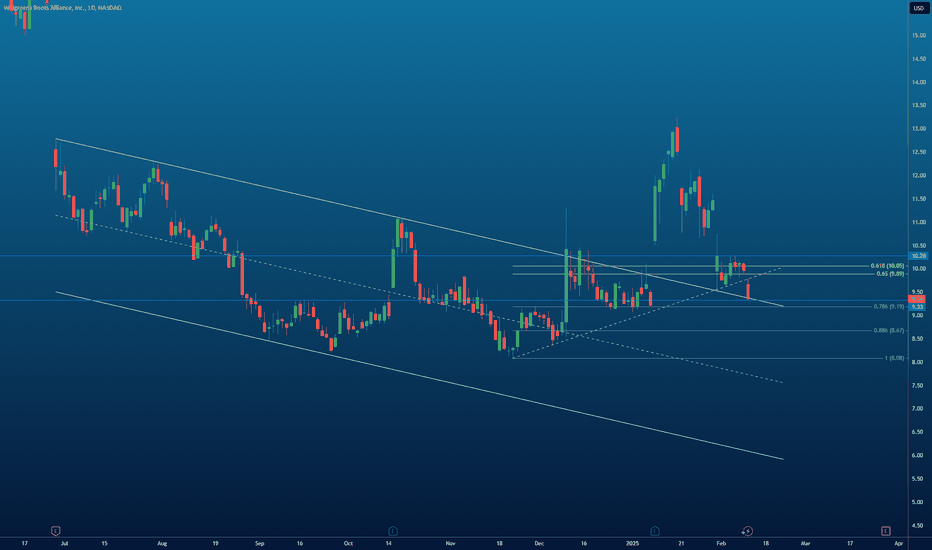Select the 0.786 (9.19) Fibonacci label
This screenshot has width=932, height=550.
pos(889,306)
